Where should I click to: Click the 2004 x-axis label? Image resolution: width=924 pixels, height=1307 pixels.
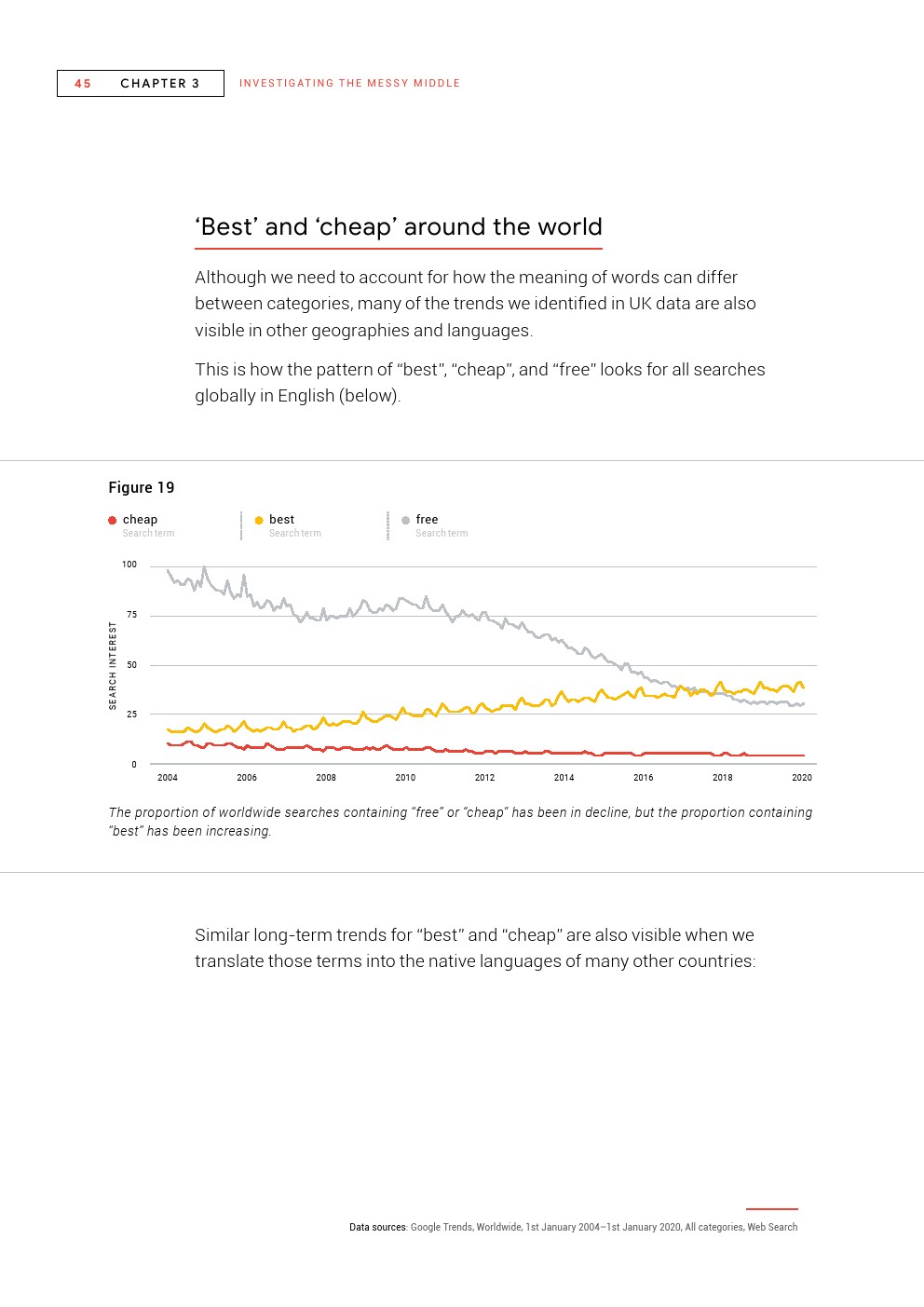tap(168, 777)
